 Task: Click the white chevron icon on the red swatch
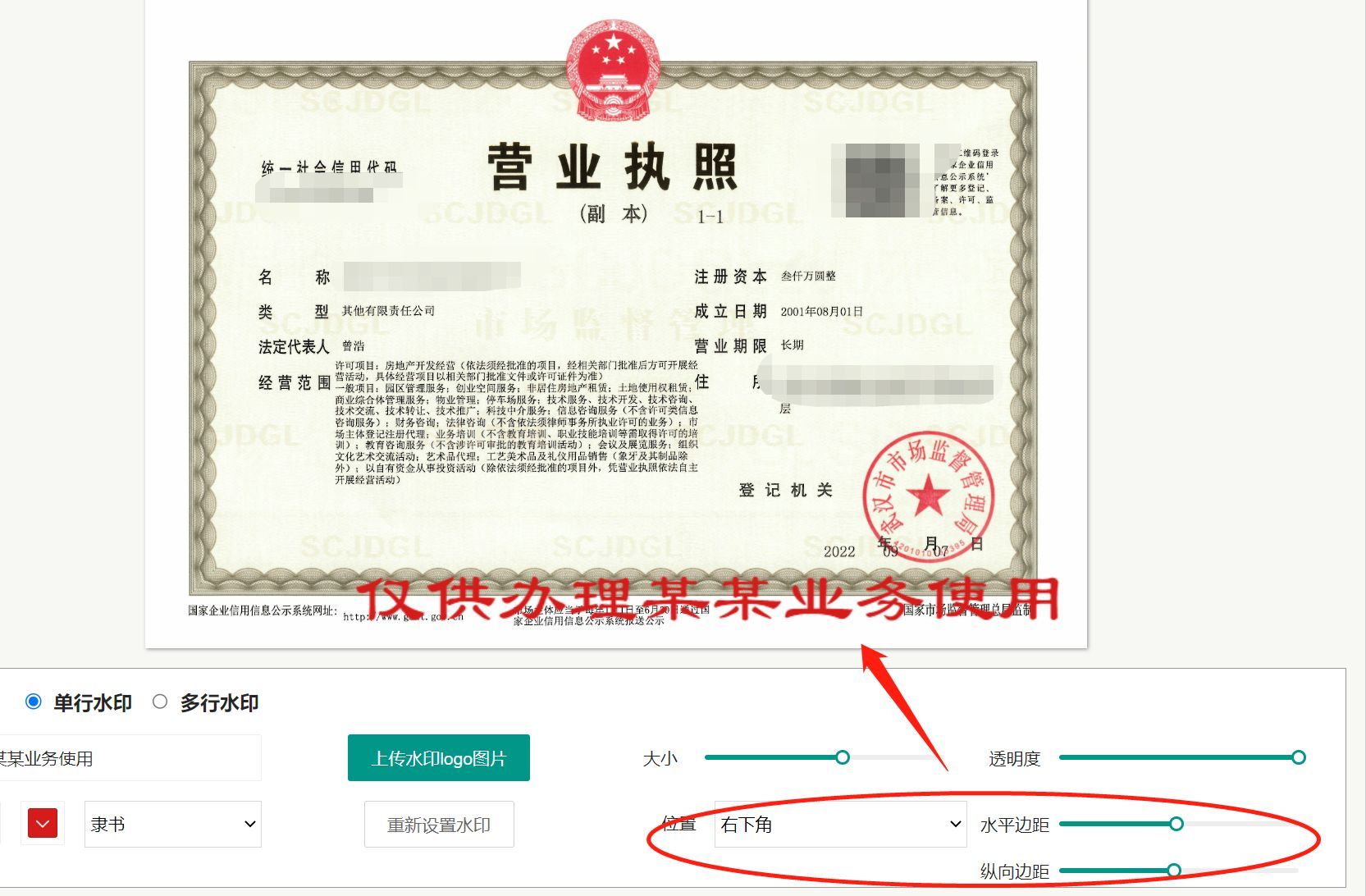[x=42, y=823]
